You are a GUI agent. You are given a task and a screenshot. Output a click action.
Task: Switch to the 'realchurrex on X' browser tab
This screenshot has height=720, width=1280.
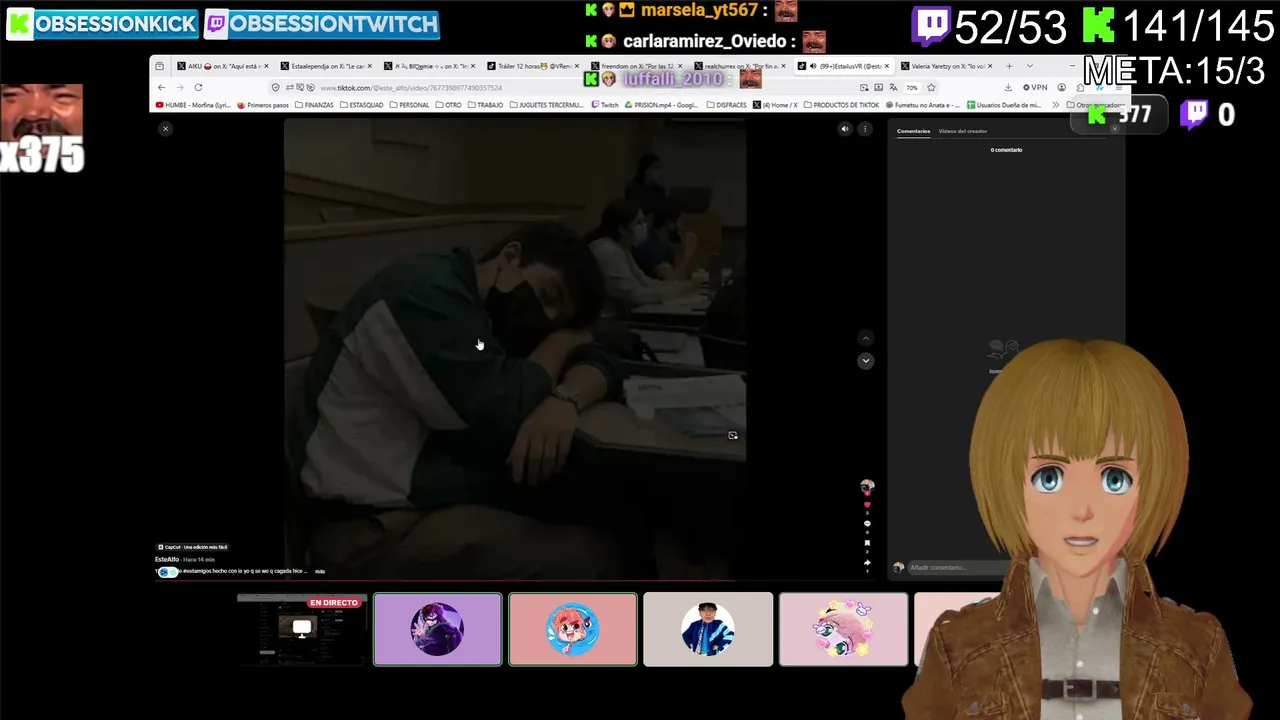click(x=738, y=66)
